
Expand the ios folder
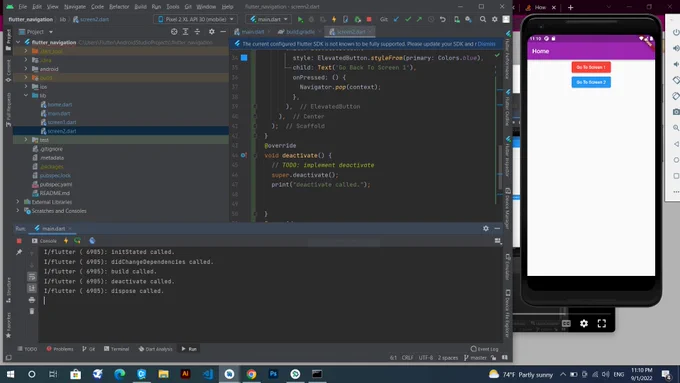26,87
